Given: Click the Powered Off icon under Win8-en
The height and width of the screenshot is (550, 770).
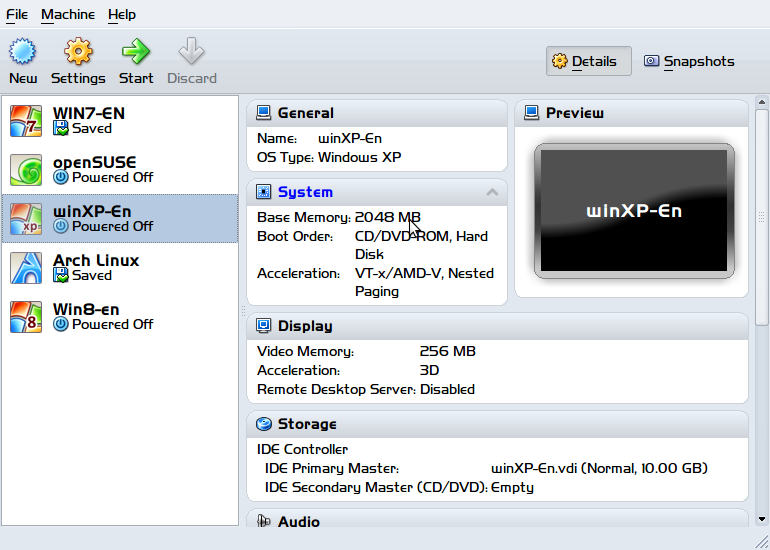Looking at the screenshot, I should tap(60, 325).
